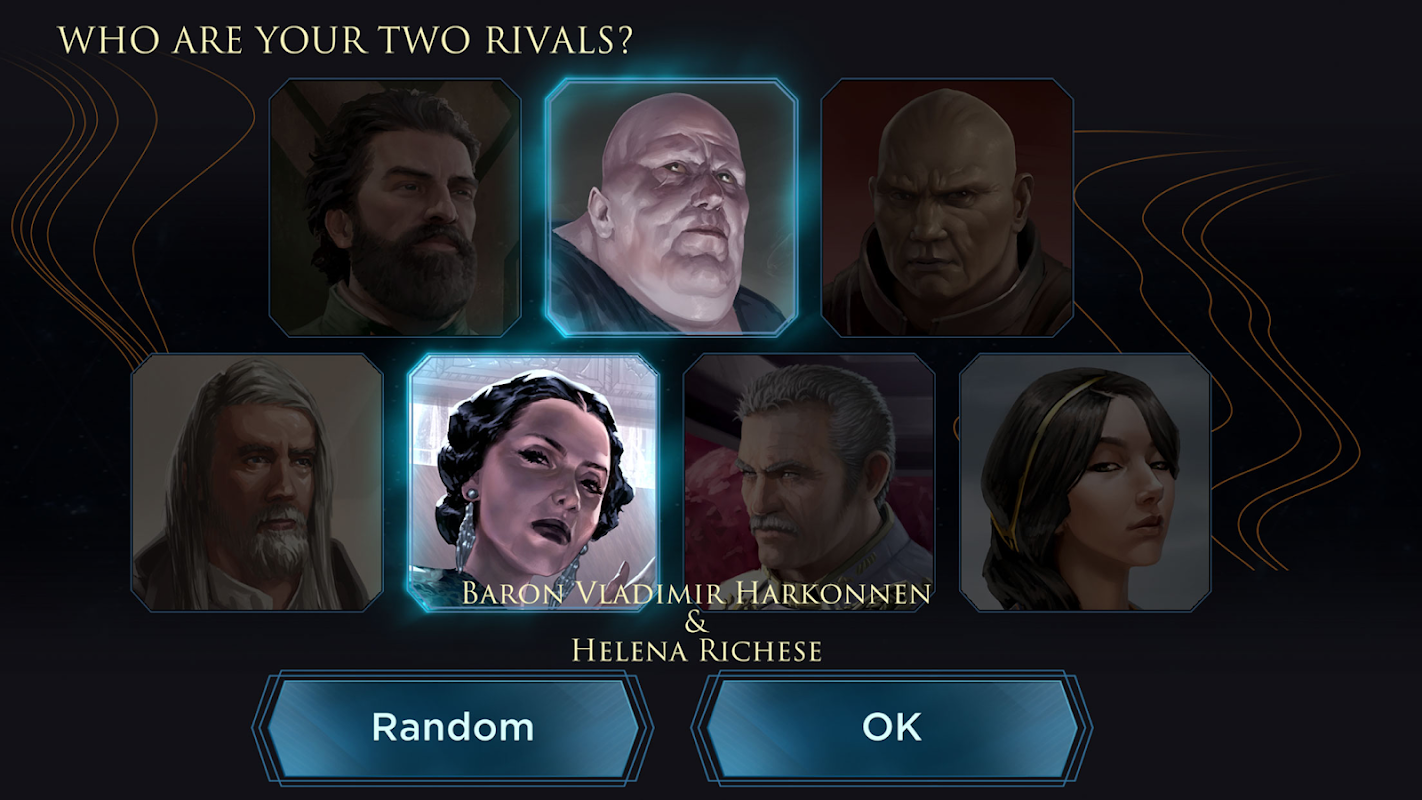
Task: Click the Random button
Action: pos(452,727)
